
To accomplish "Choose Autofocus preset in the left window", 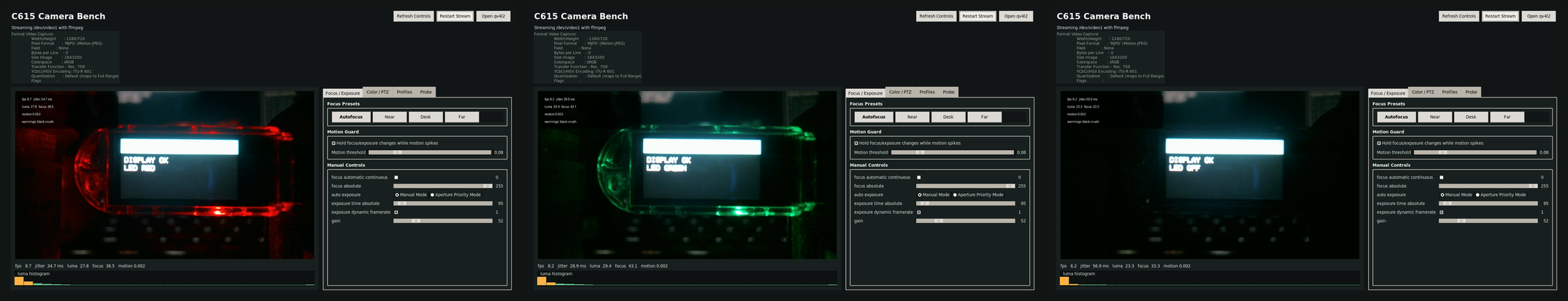I will click(351, 117).
